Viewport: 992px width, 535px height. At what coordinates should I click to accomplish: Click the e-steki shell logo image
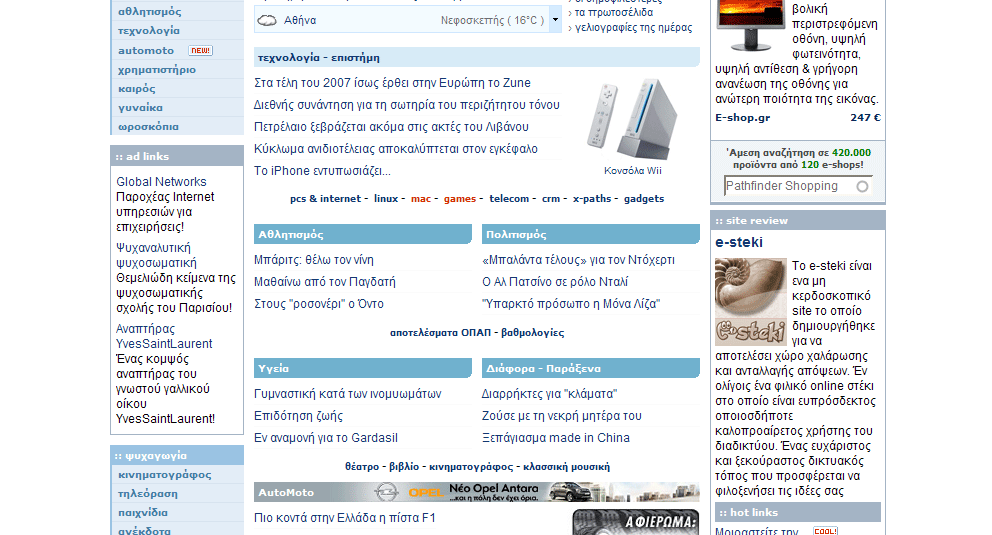pyautogui.click(x=750, y=301)
